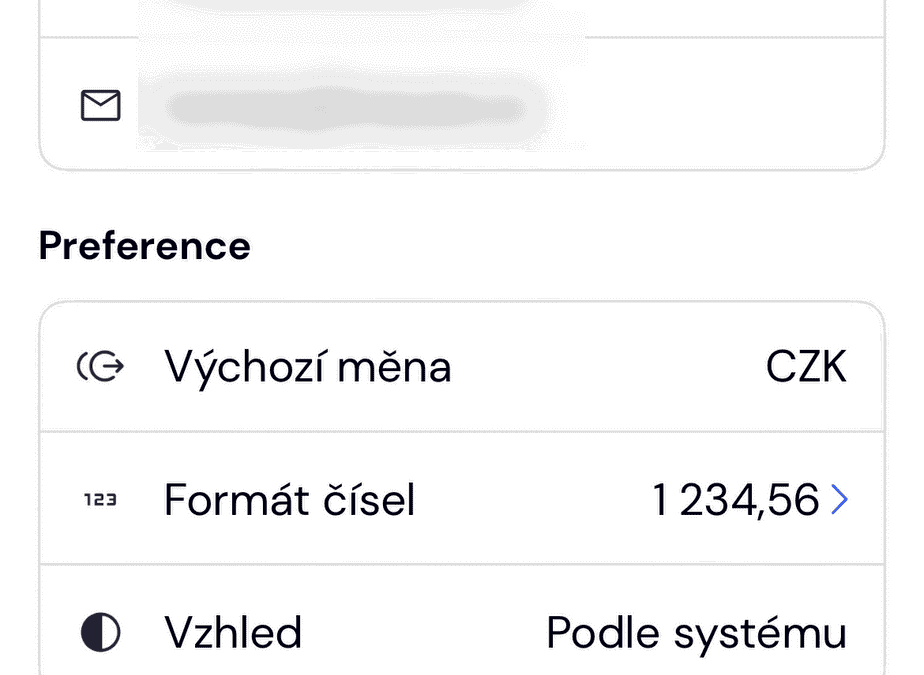This screenshot has height=675, width=924.
Task: Click the default currency icon
Action: 100,368
